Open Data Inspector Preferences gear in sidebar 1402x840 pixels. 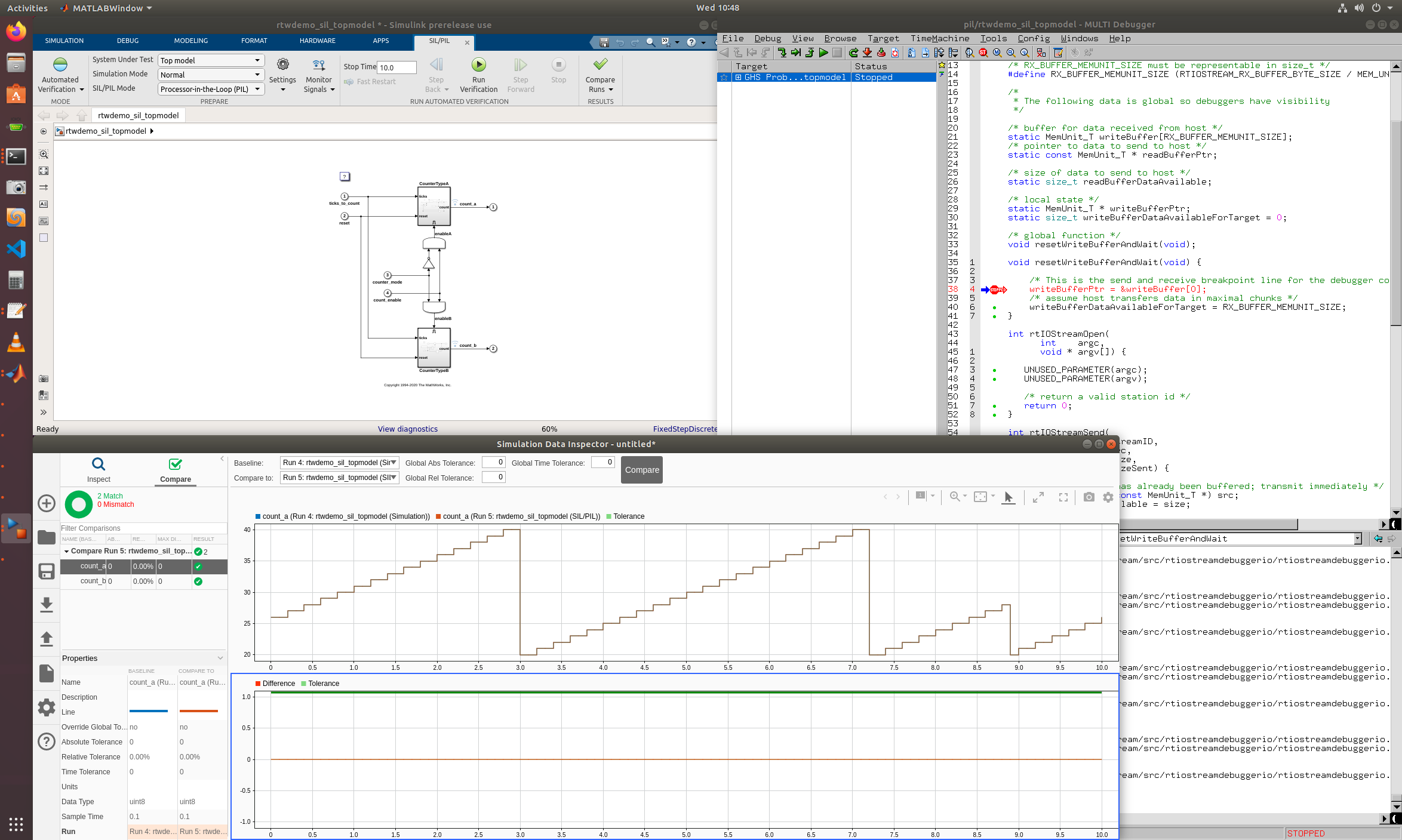[47, 707]
